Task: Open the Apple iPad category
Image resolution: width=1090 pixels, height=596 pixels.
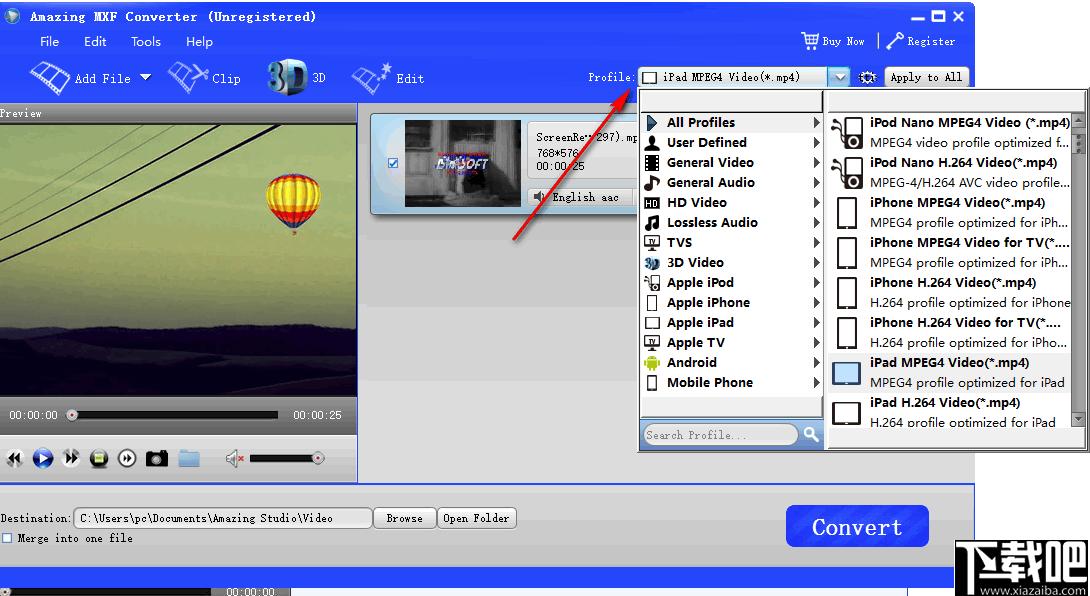Action: (731, 323)
